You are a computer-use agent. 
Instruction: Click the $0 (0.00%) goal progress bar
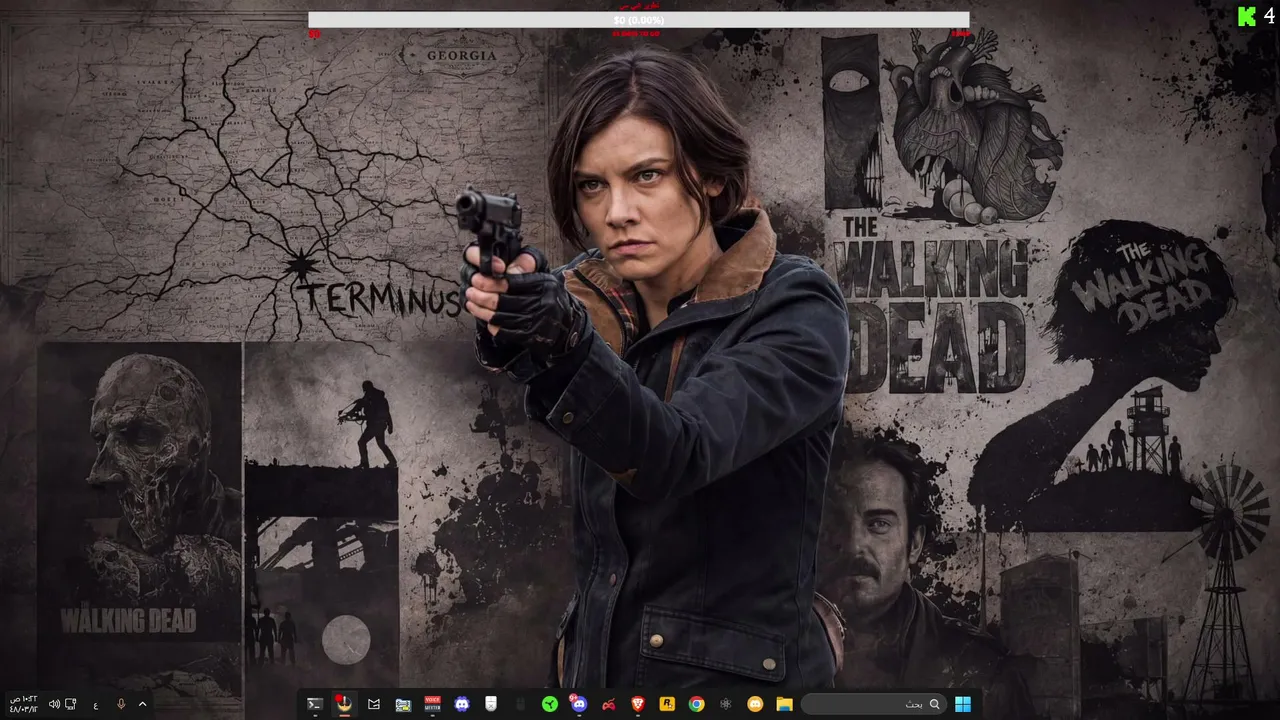coord(639,20)
